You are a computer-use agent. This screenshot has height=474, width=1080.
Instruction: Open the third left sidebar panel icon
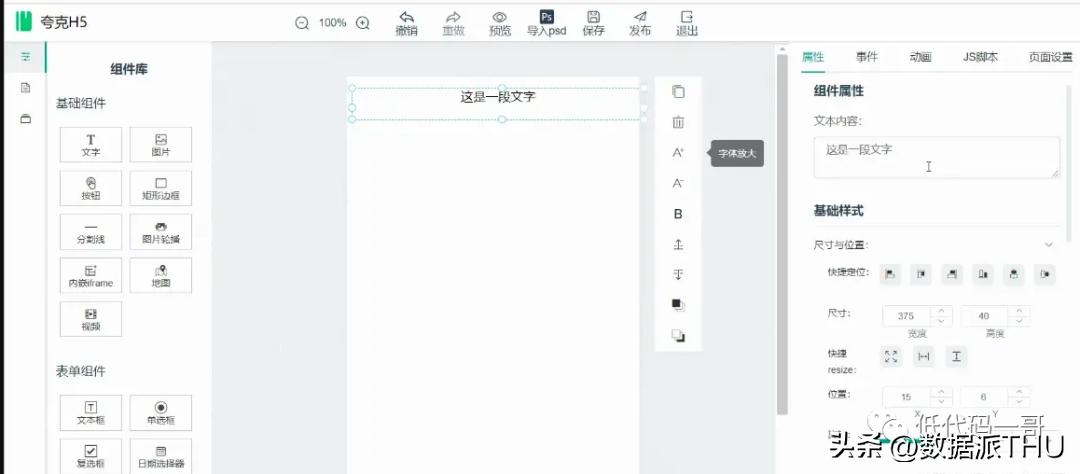pyautogui.click(x=25, y=118)
